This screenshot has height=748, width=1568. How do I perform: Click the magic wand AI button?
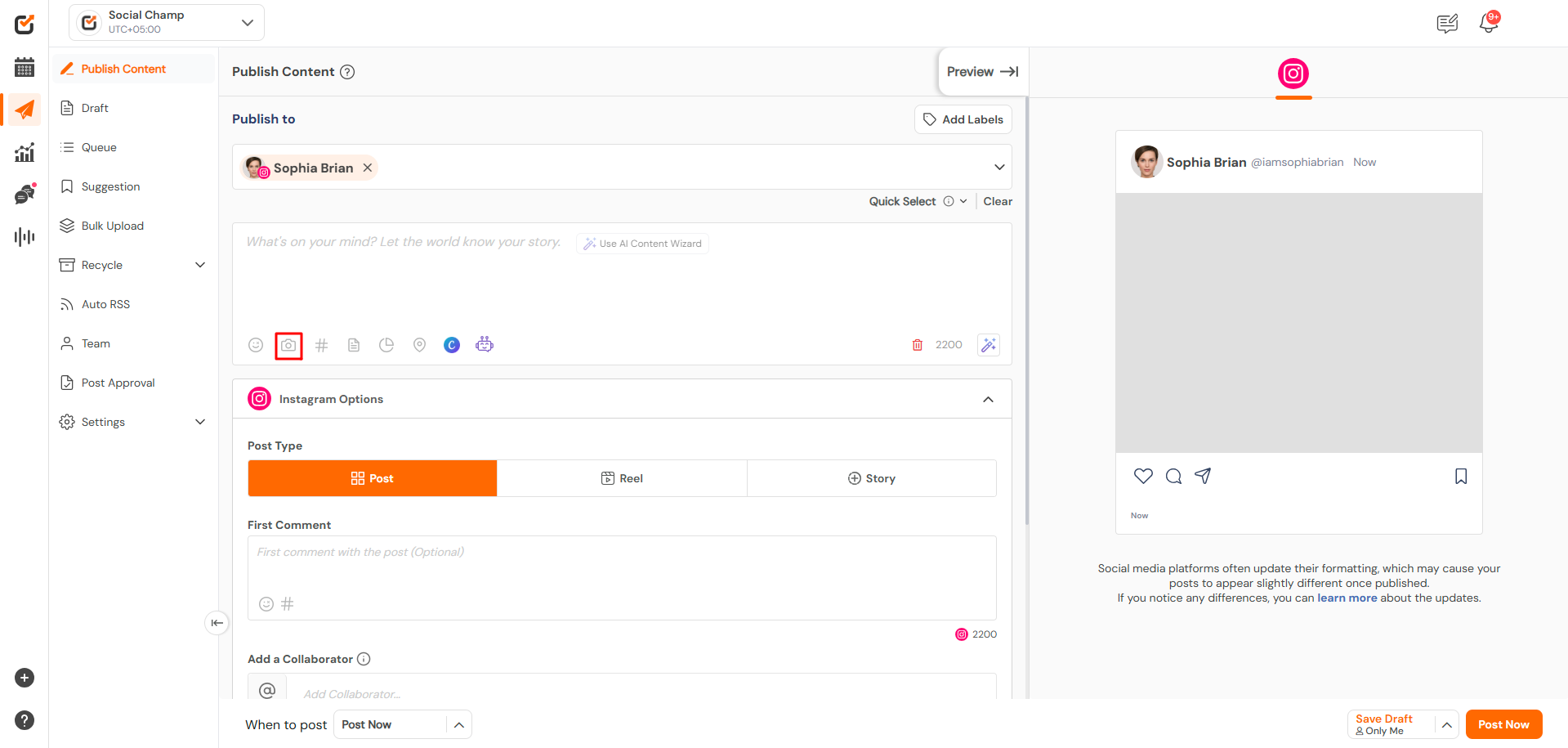pyautogui.click(x=989, y=345)
